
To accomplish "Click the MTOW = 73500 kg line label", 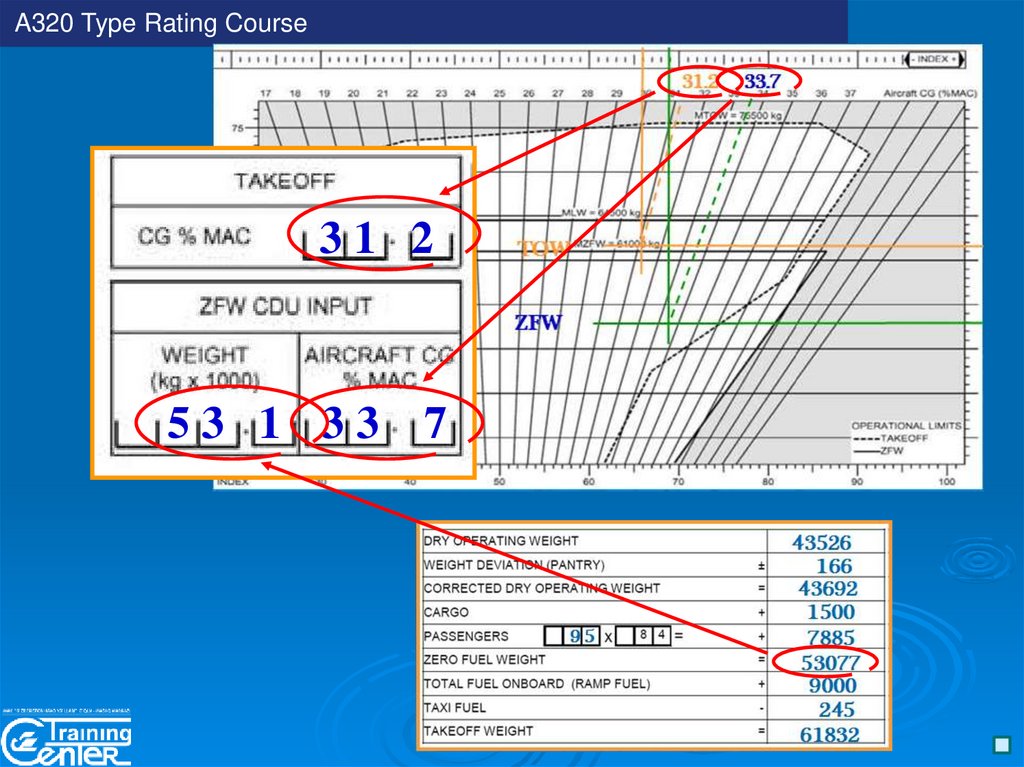I will (737, 116).
